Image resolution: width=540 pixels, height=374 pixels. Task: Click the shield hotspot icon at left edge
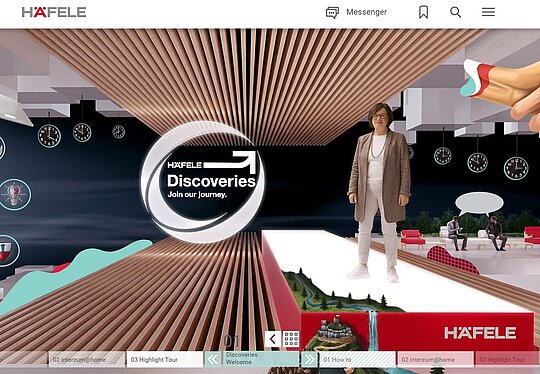(9, 251)
